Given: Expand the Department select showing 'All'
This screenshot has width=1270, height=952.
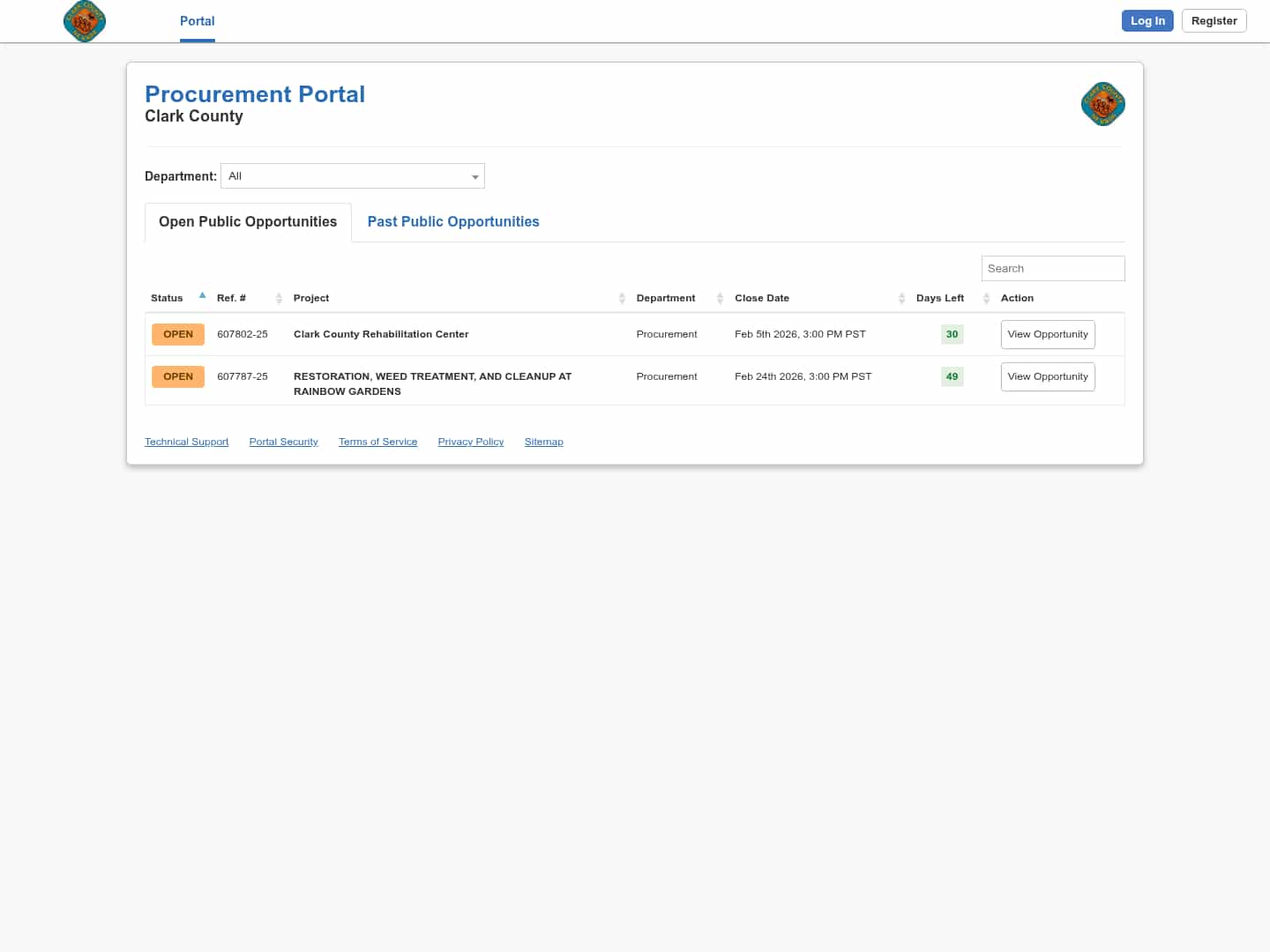Looking at the screenshot, I should point(352,175).
